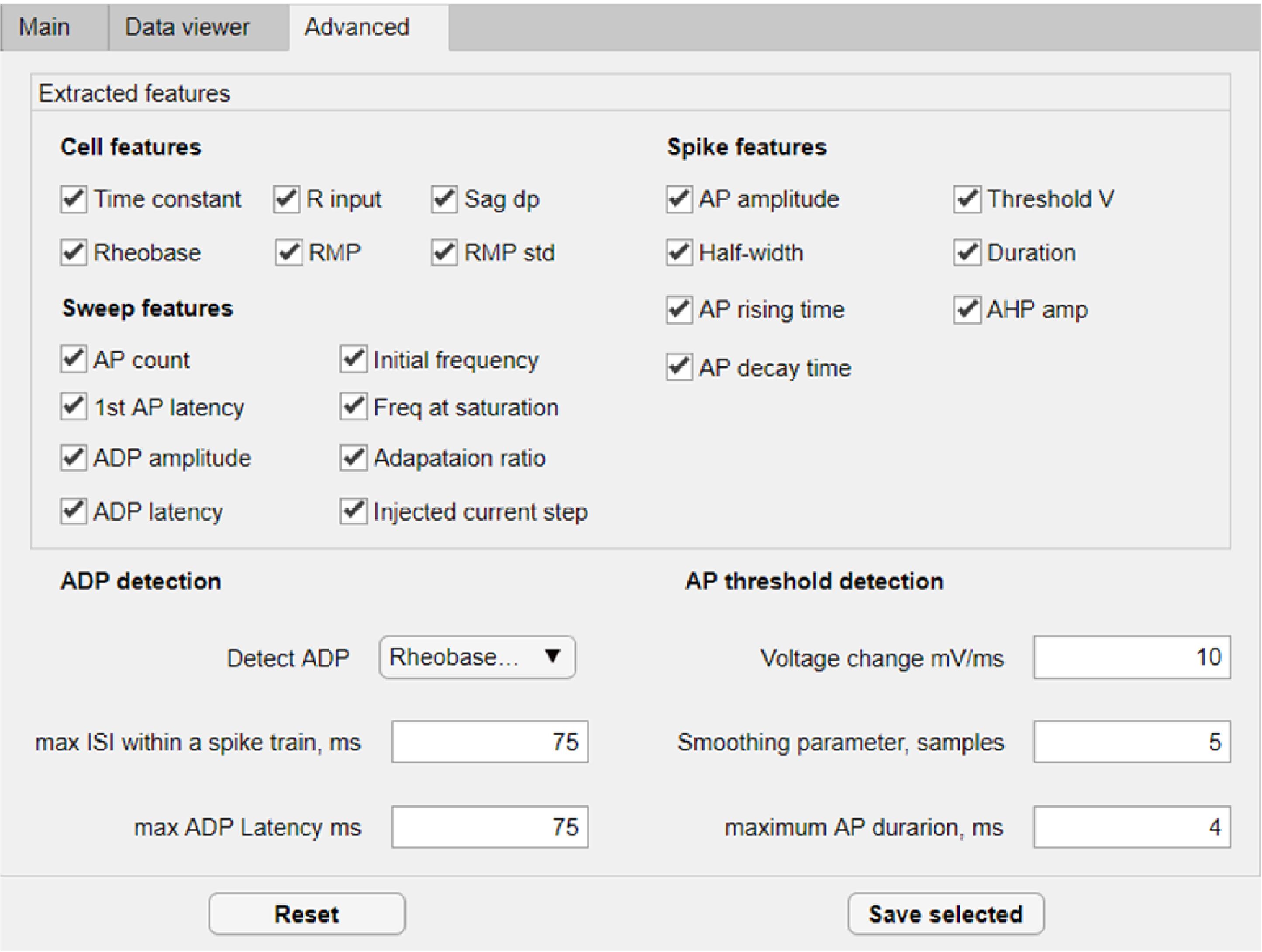Viewport: 1262px width, 952px height.
Task: Click the maximum AP duration field
Action: [x=1132, y=827]
